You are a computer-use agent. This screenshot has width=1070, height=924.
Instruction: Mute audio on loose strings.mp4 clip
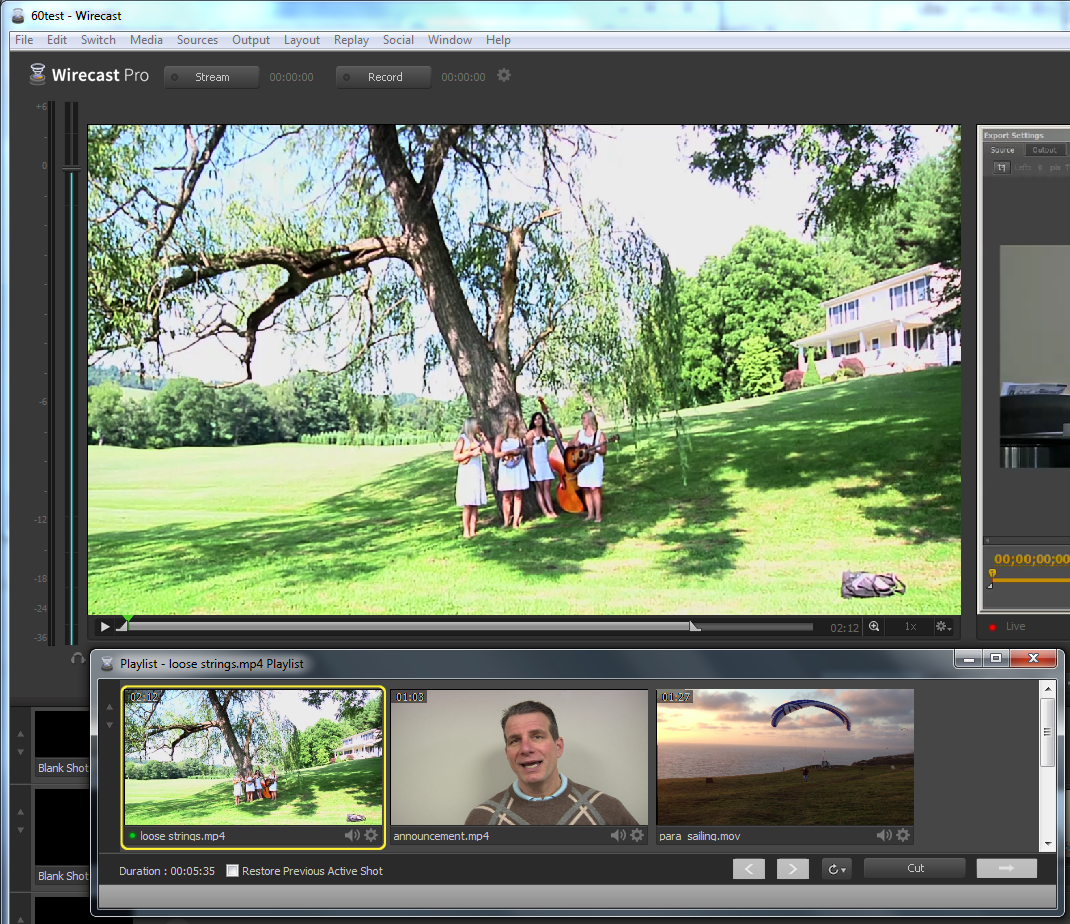(x=352, y=835)
